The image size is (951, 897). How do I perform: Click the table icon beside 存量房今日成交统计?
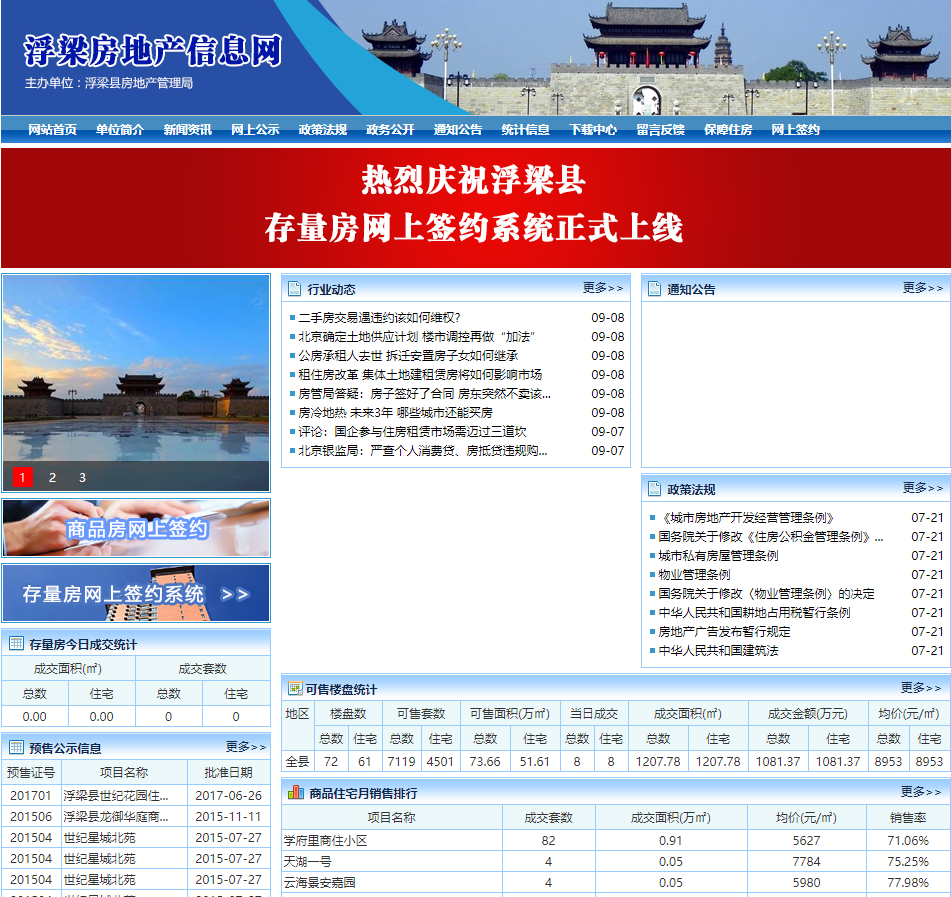pos(16,644)
